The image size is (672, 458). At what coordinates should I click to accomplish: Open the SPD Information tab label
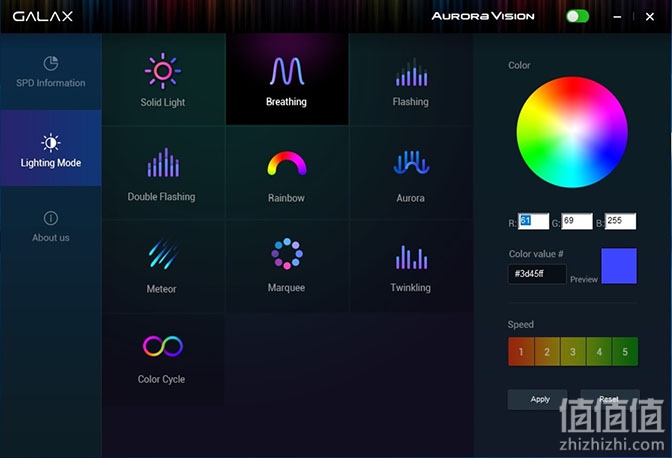pos(51,83)
